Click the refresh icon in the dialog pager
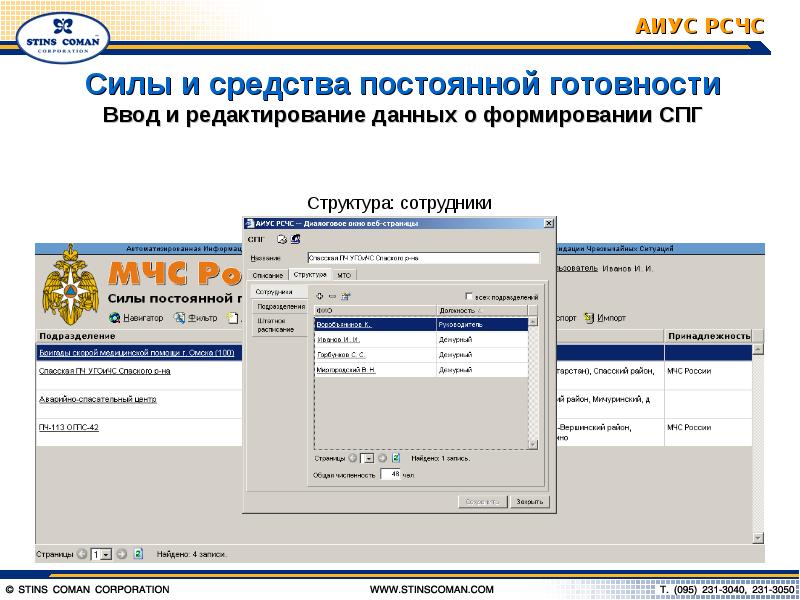 pos(396,458)
